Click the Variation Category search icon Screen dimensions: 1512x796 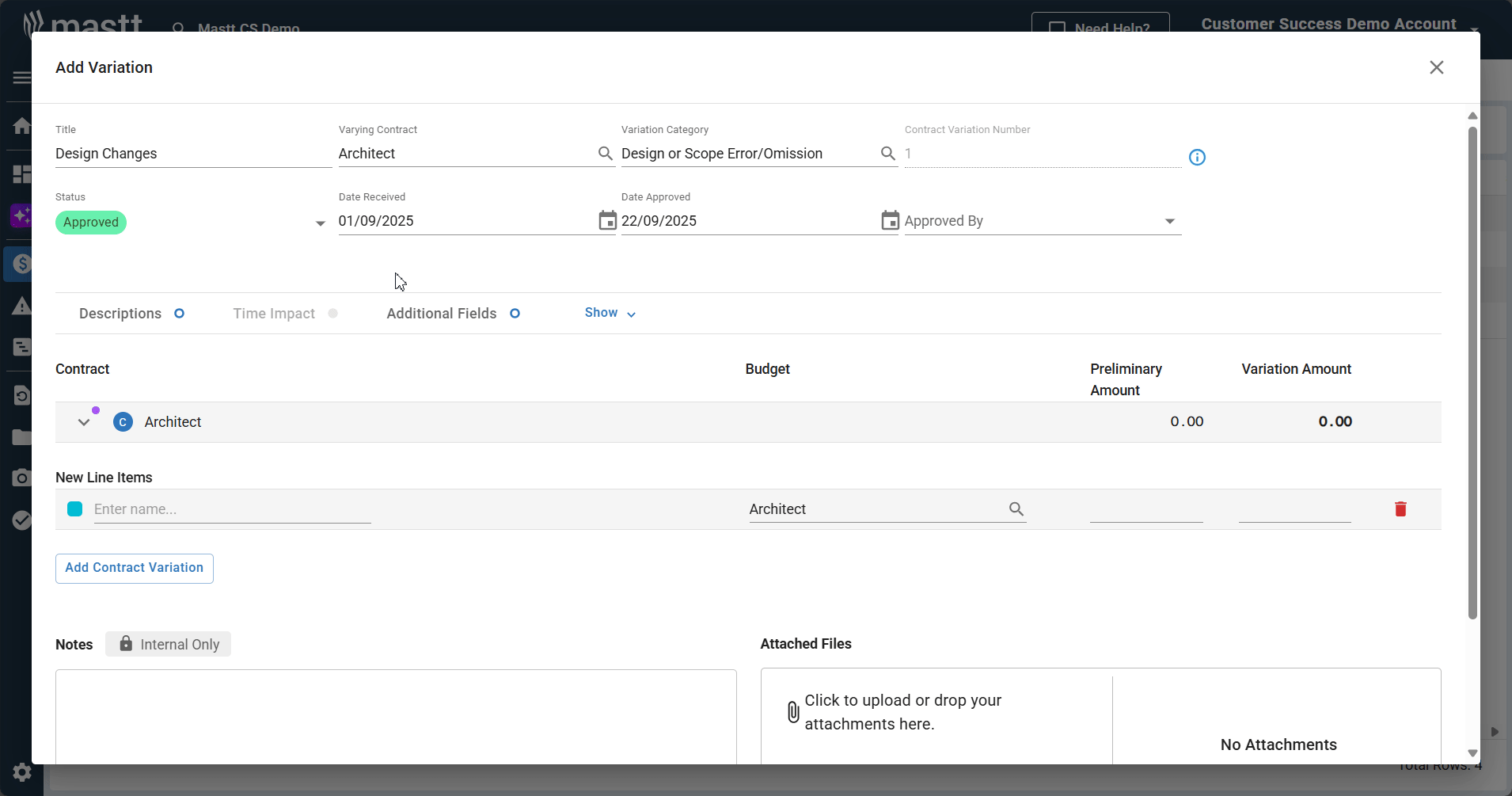click(888, 154)
